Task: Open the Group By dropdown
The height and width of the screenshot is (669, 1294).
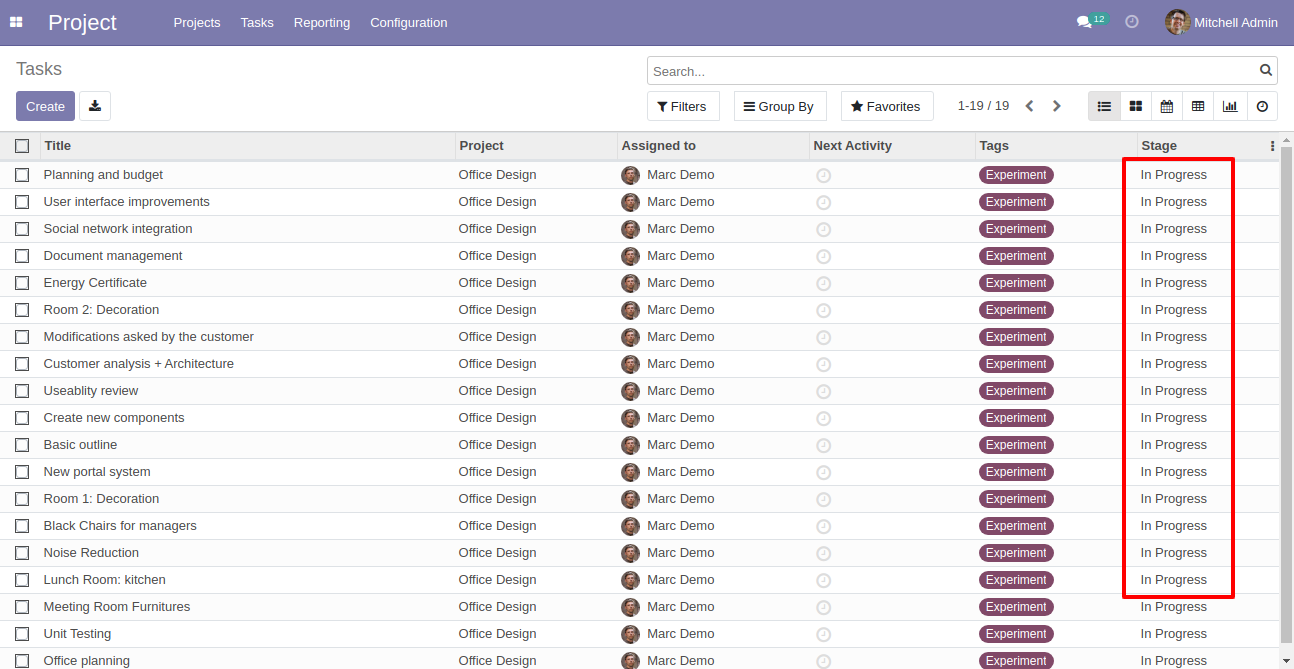Action: [778, 106]
